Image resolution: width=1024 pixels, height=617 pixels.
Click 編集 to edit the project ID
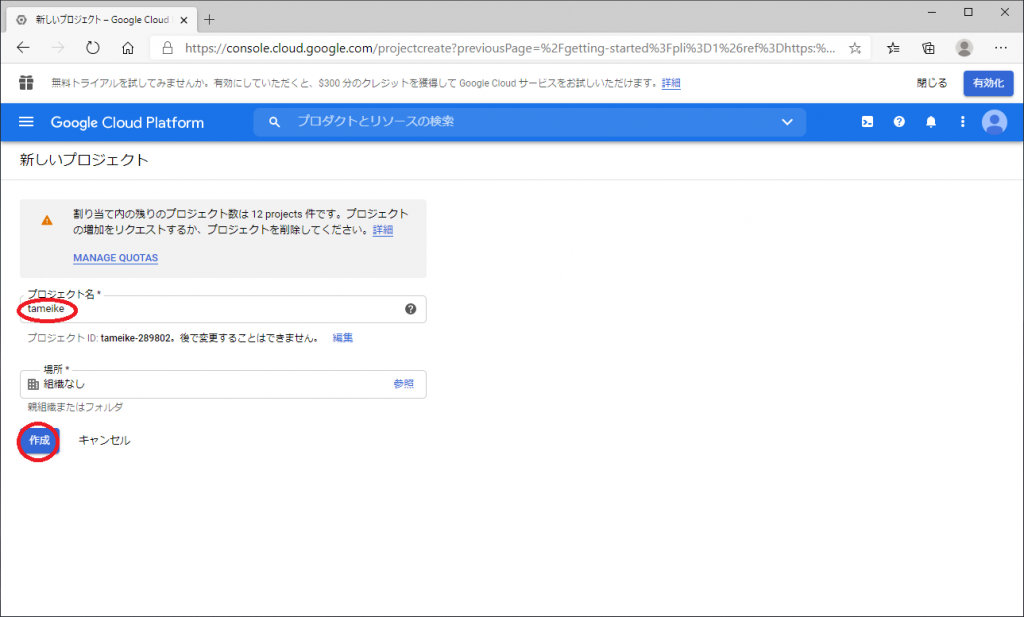(x=342, y=338)
